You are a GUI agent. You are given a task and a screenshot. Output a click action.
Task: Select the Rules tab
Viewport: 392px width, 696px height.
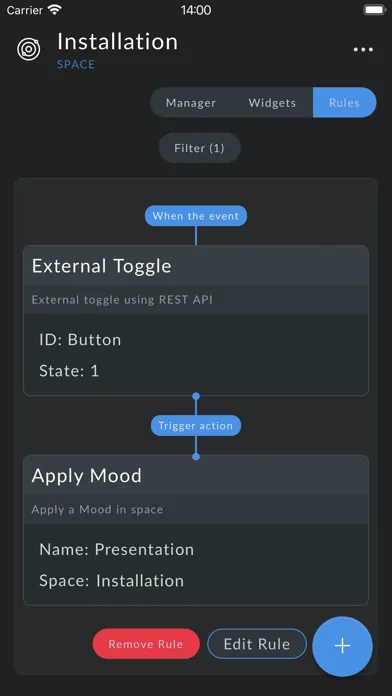tap(344, 103)
